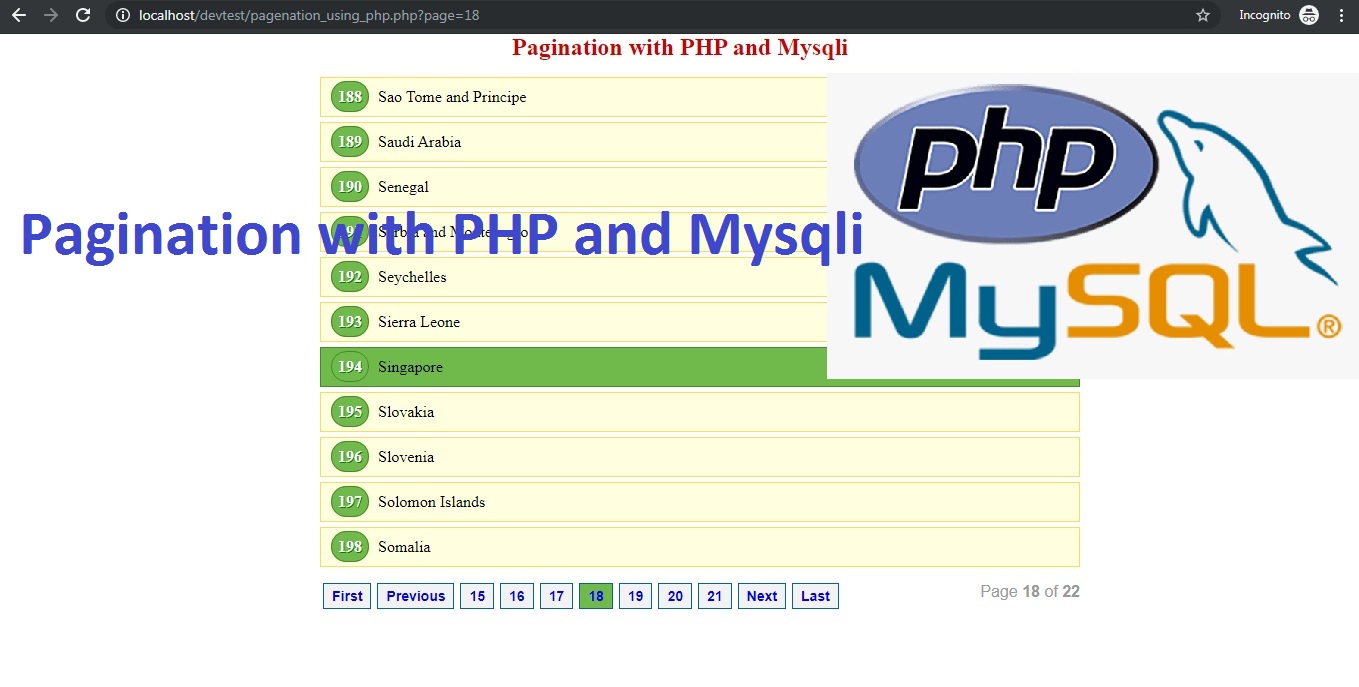1359x687 pixels.
Task: Select the Saudi Arabia row
Action: 573,142
